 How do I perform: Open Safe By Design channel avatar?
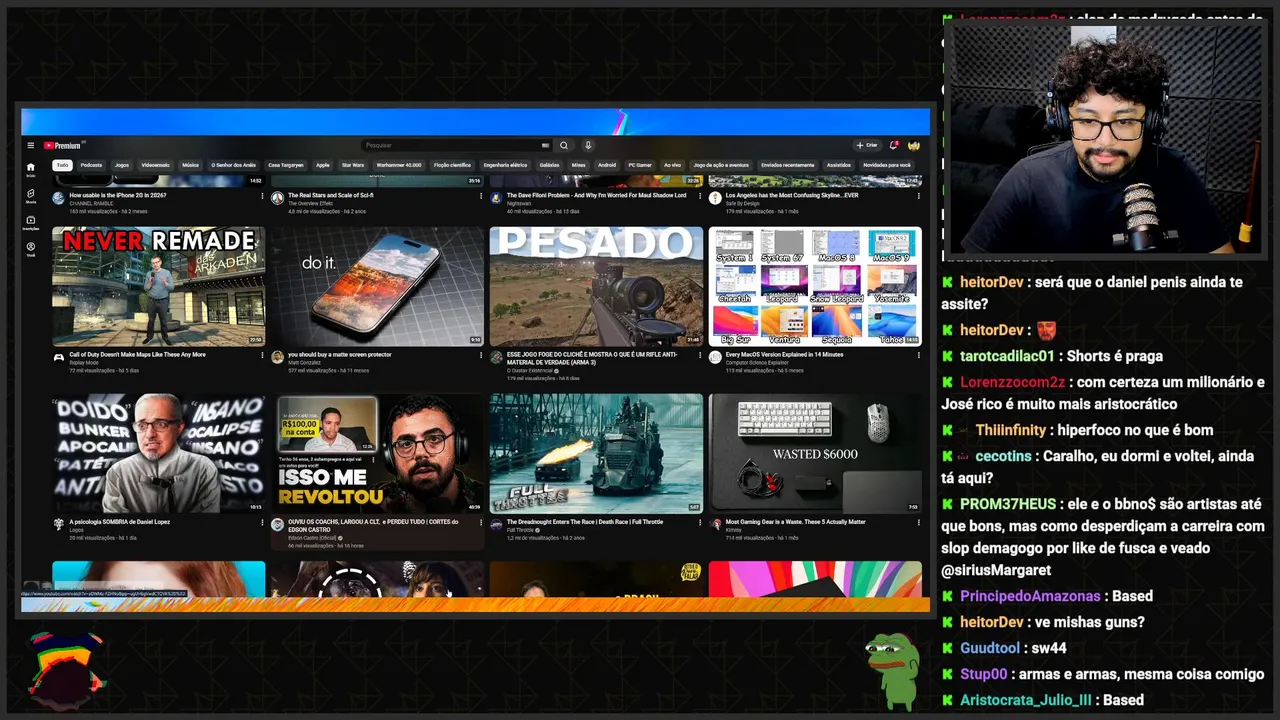(x=715, y=198)
